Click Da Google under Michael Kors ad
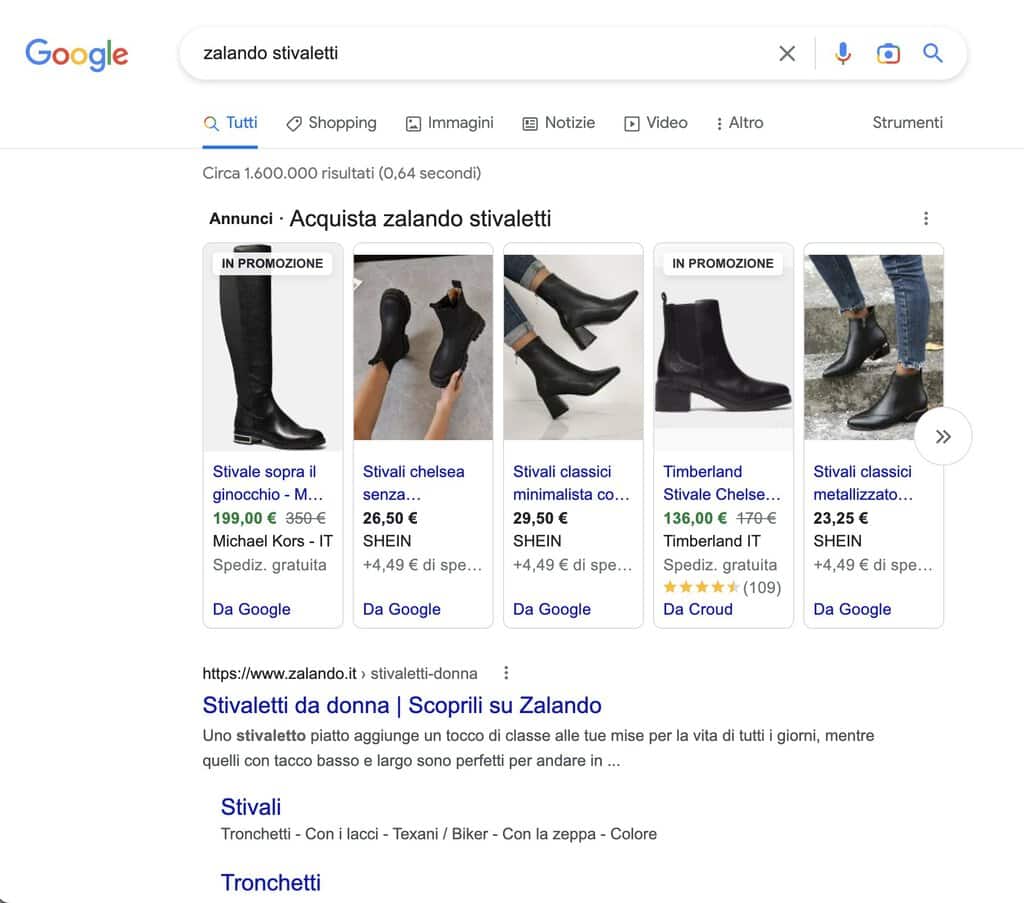 click(251, 609)
